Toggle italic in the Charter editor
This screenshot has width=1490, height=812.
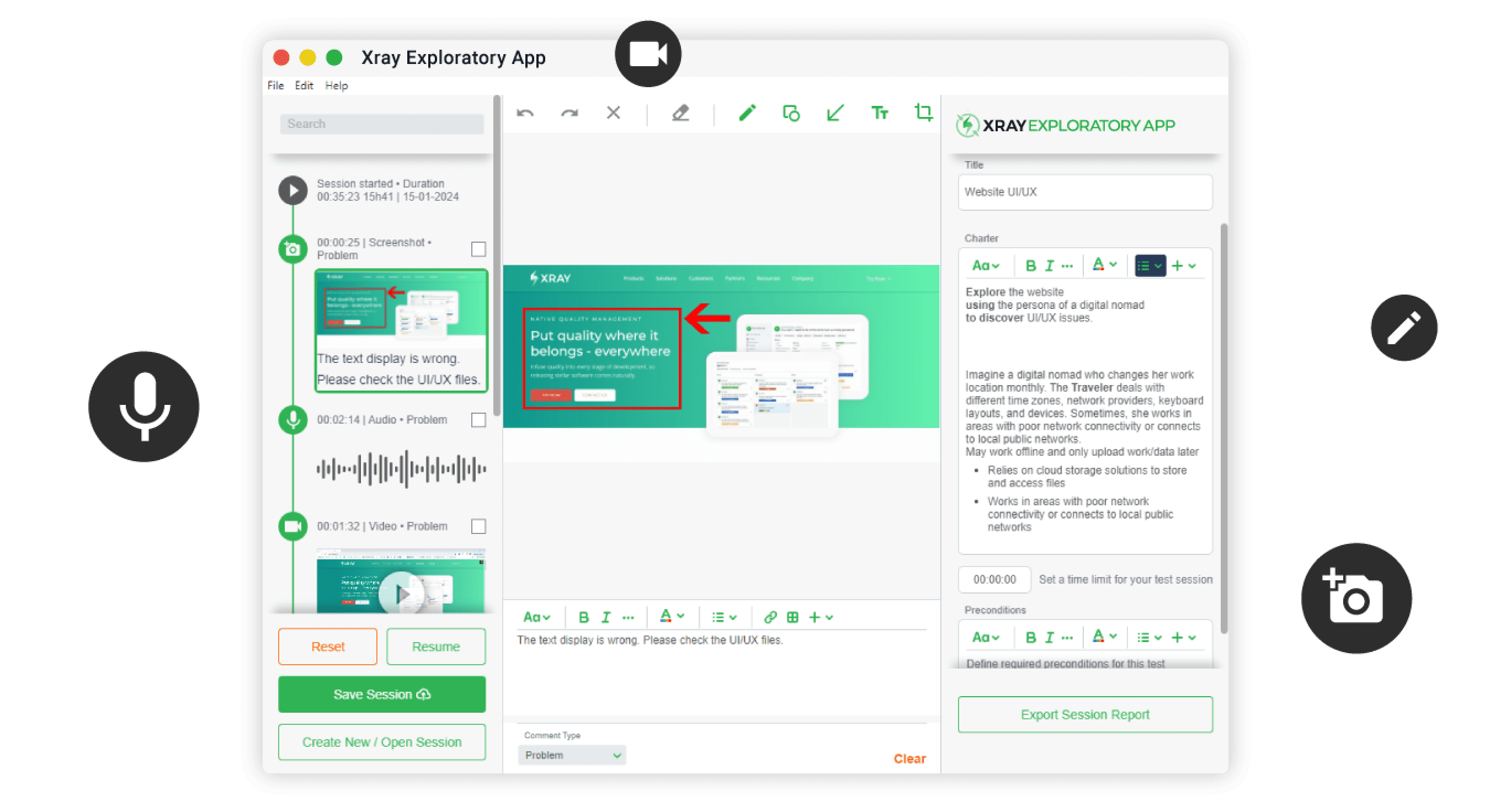pyautogui.click(x=1049, y=265)
